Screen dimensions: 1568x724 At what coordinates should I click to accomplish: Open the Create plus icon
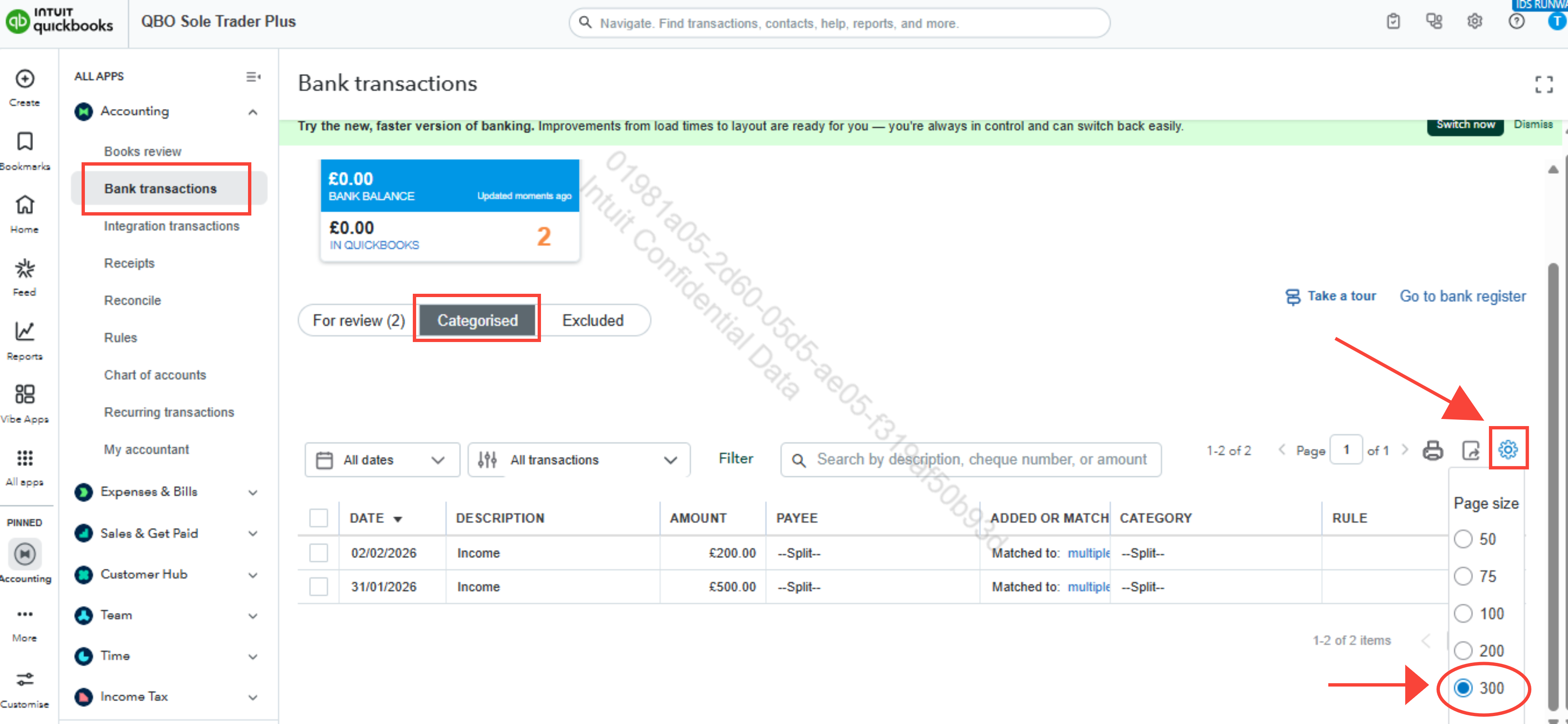tap(25, 79)
